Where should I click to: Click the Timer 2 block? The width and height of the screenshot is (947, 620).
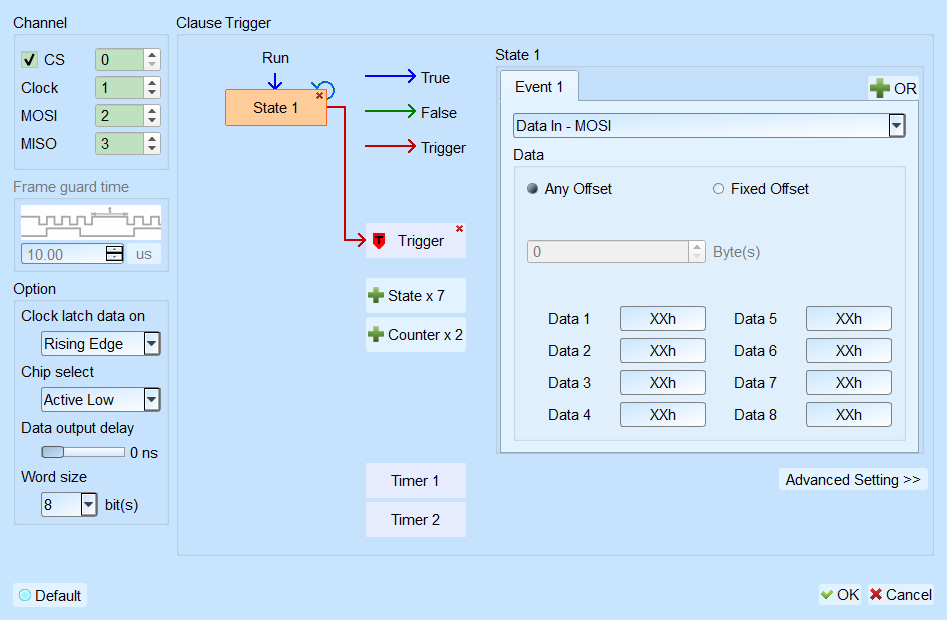point(416,520)
